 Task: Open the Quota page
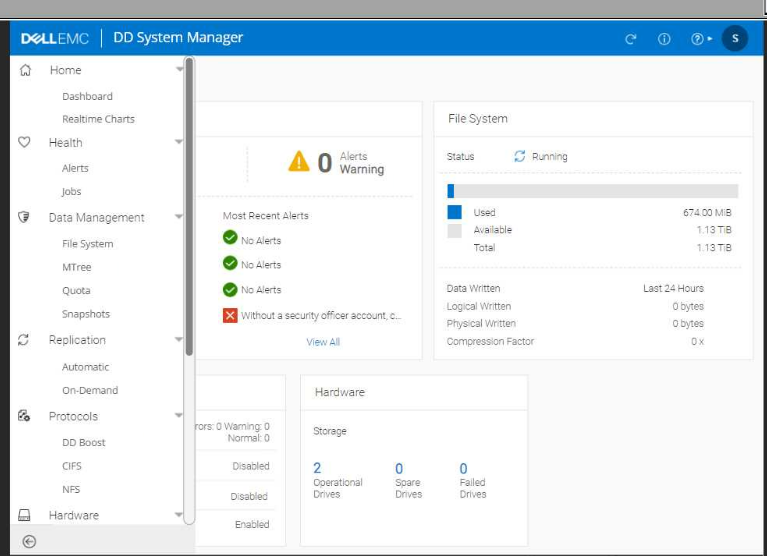point(76,290)
